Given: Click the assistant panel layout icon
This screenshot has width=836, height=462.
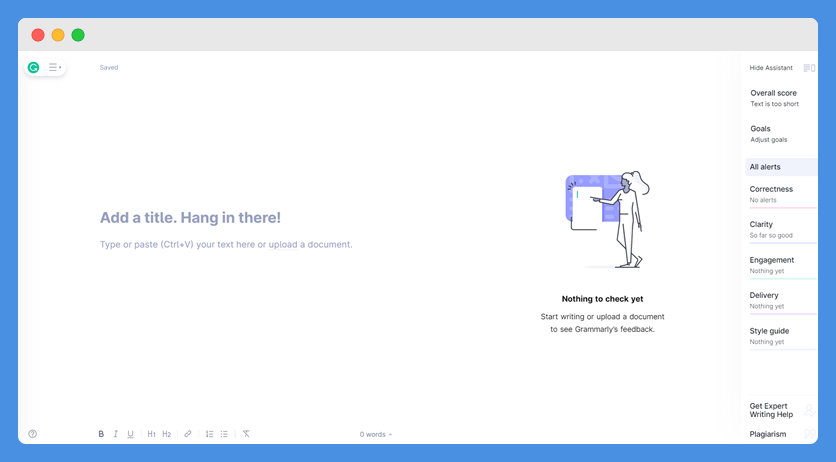Looking at the screenshot, I should click(x=809, y=68).
